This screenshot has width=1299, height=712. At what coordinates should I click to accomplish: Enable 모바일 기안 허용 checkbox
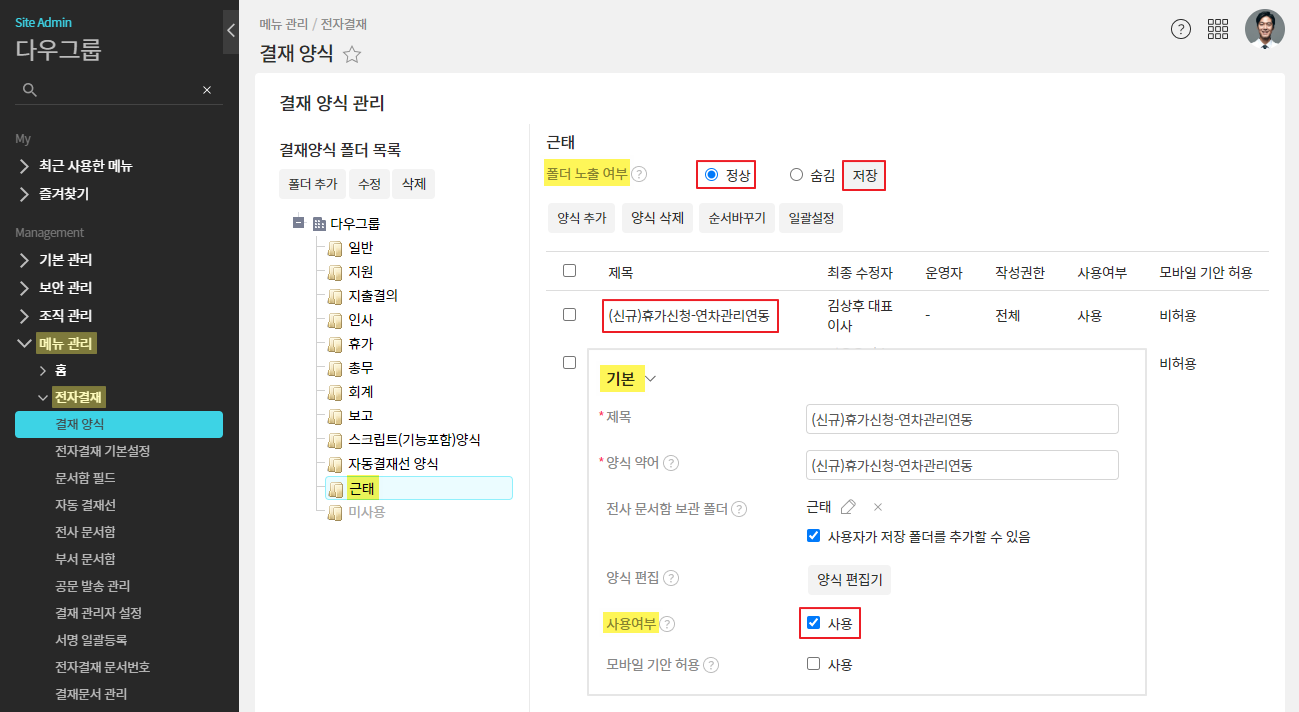(814, 664)
